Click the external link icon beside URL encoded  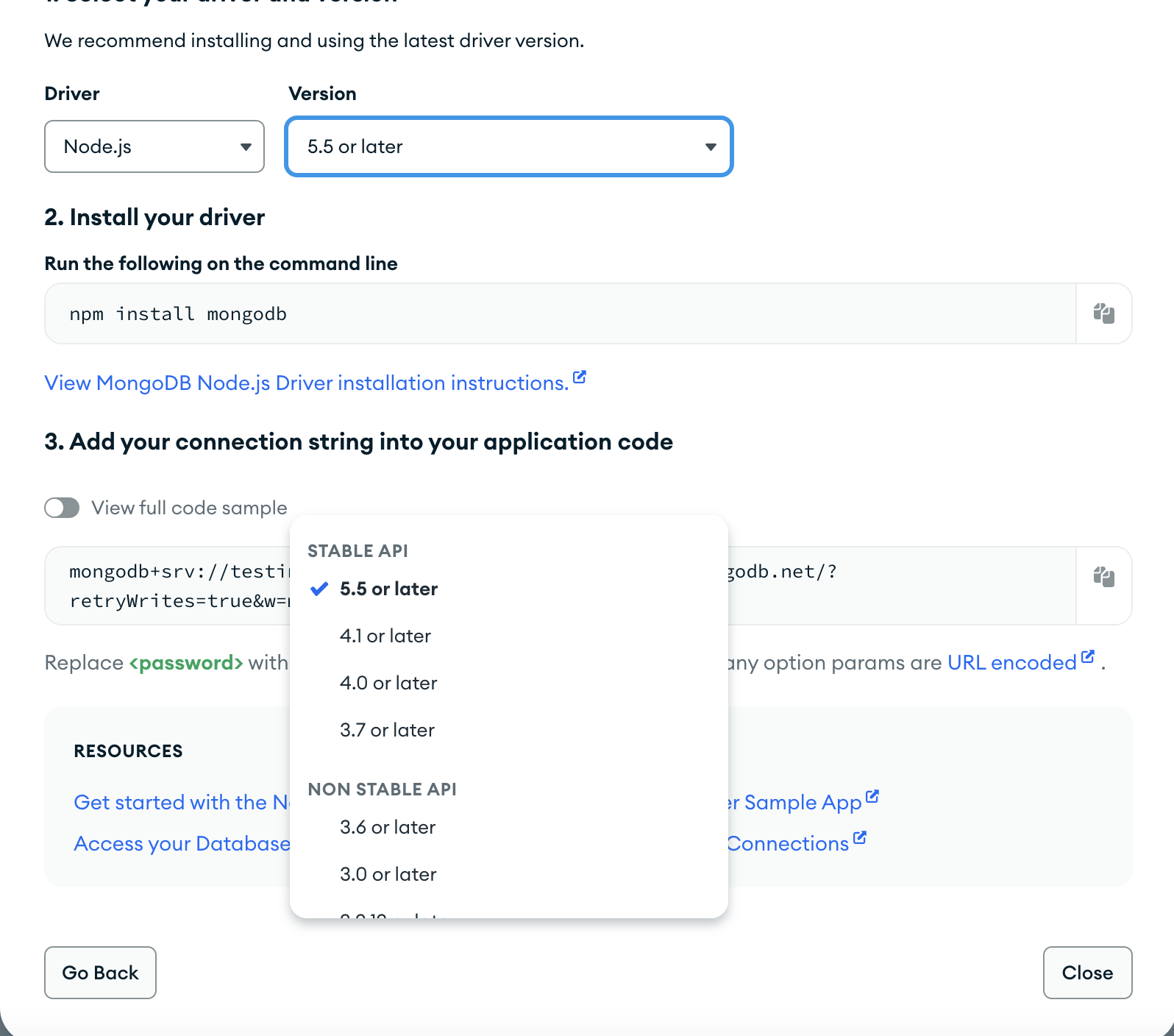(1088, 657)
